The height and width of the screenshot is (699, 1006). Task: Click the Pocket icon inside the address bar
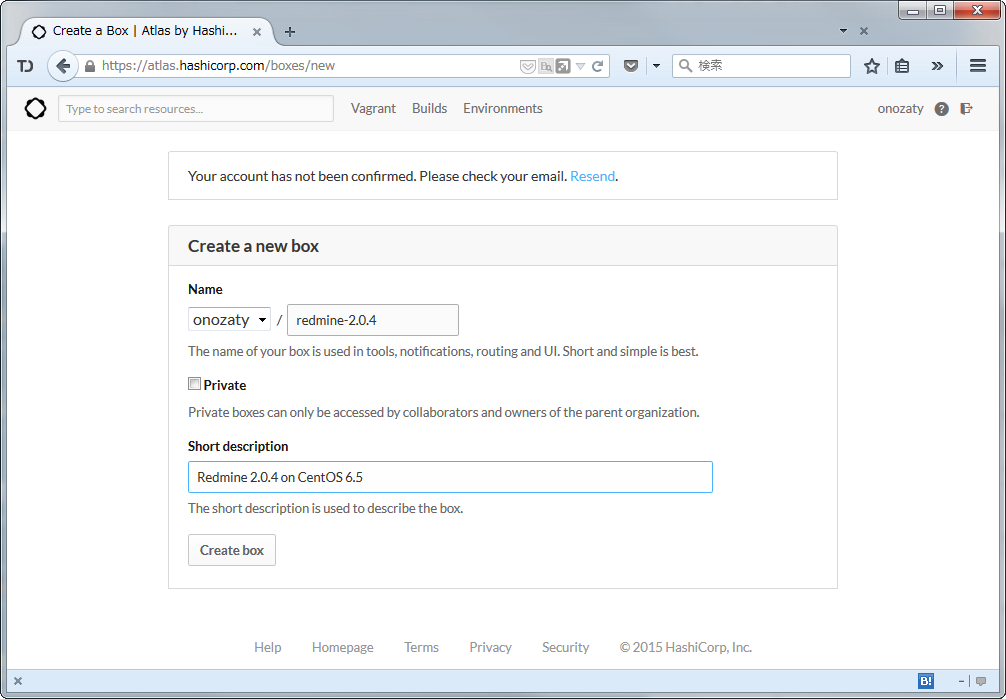click(x=527, y=66)
